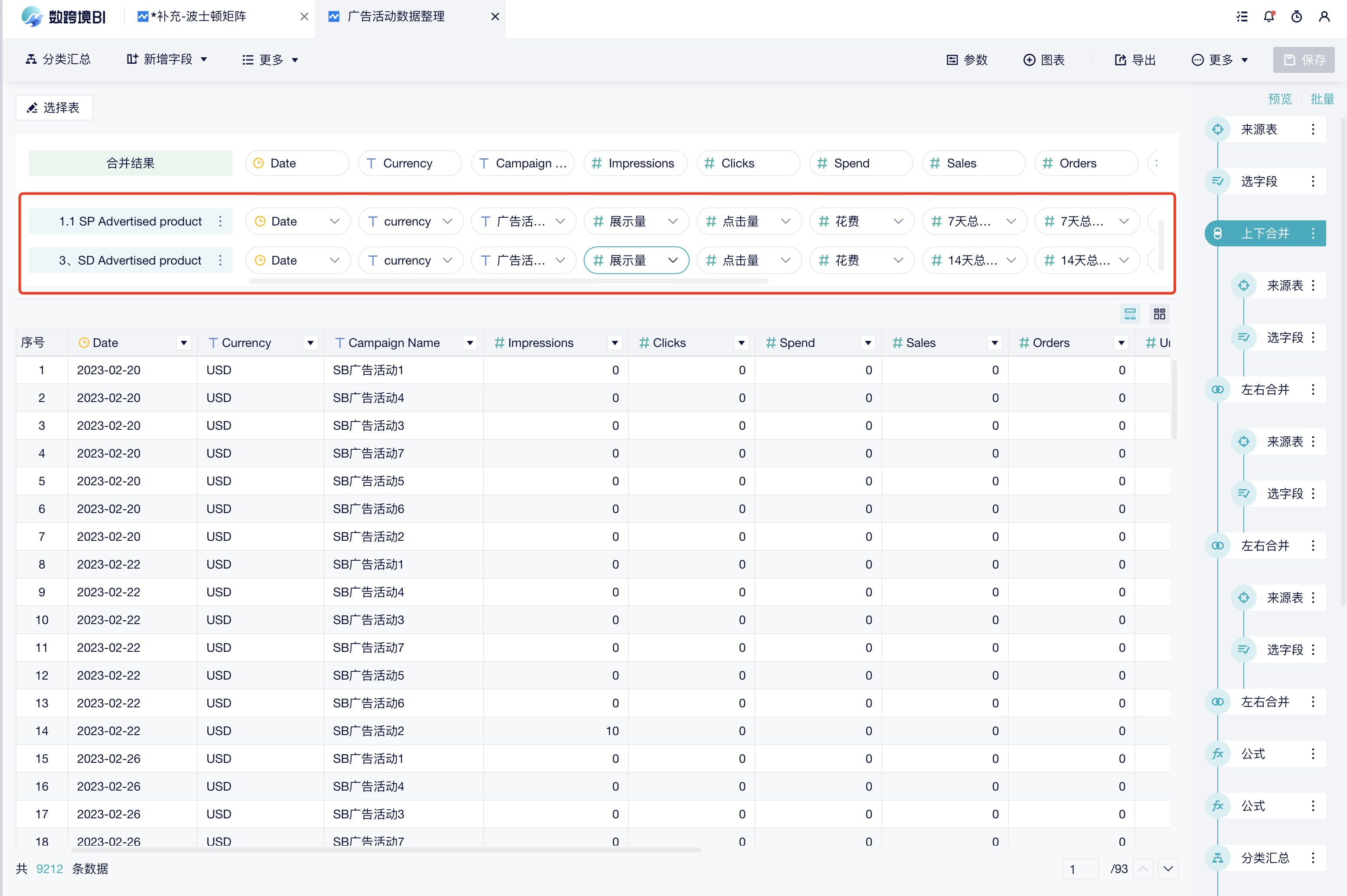
Task: Close the 补充-波士顿矩阵 tab
Action: coord(304,16)
